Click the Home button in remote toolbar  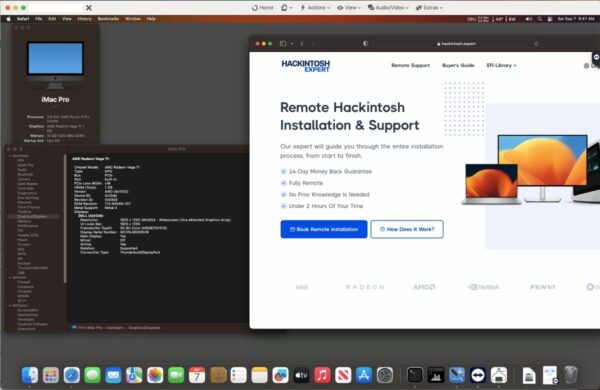[262, 8]
